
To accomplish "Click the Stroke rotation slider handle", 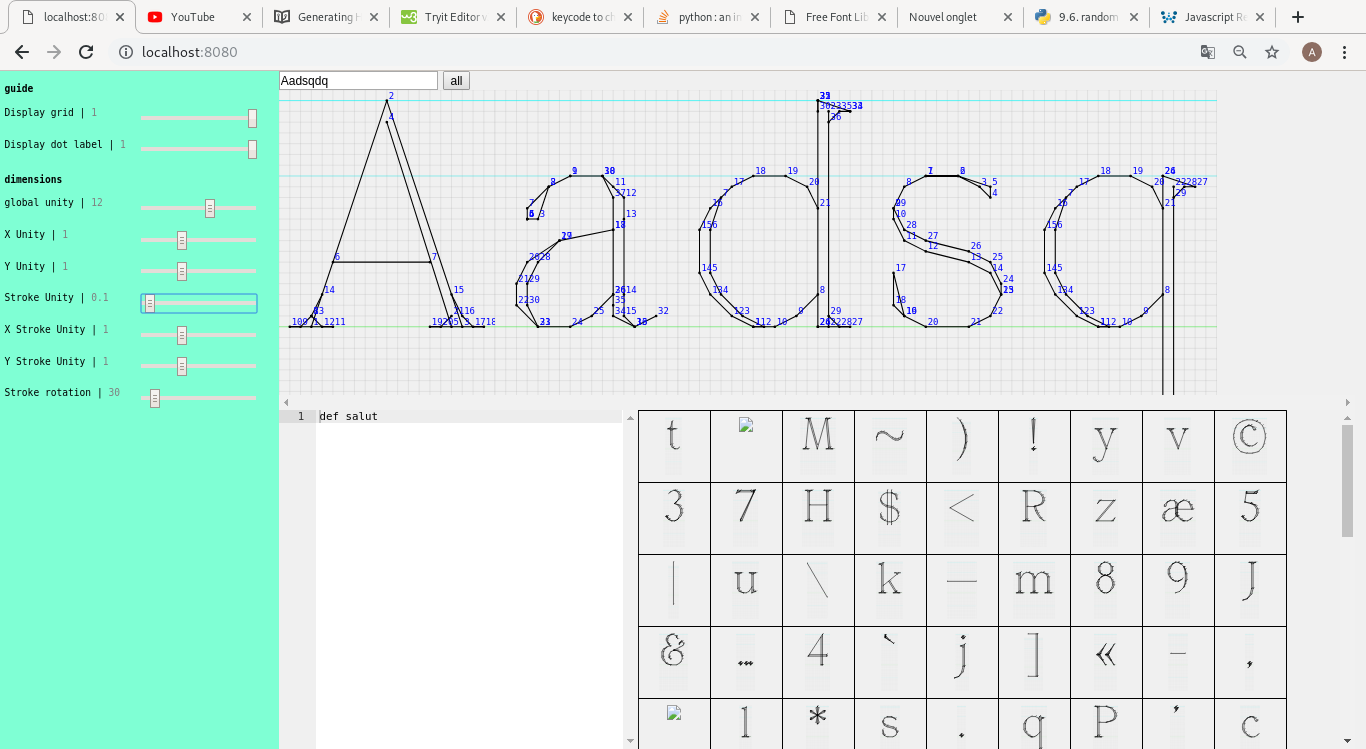I will 155,398.
